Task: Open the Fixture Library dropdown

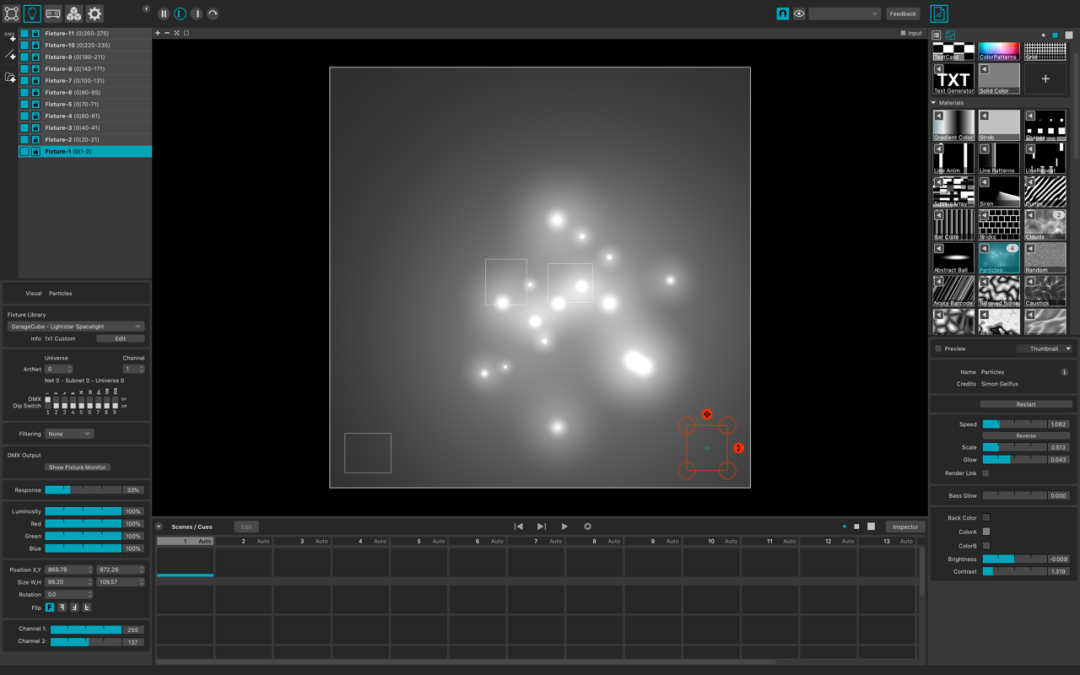Action: tap(76, 326)
